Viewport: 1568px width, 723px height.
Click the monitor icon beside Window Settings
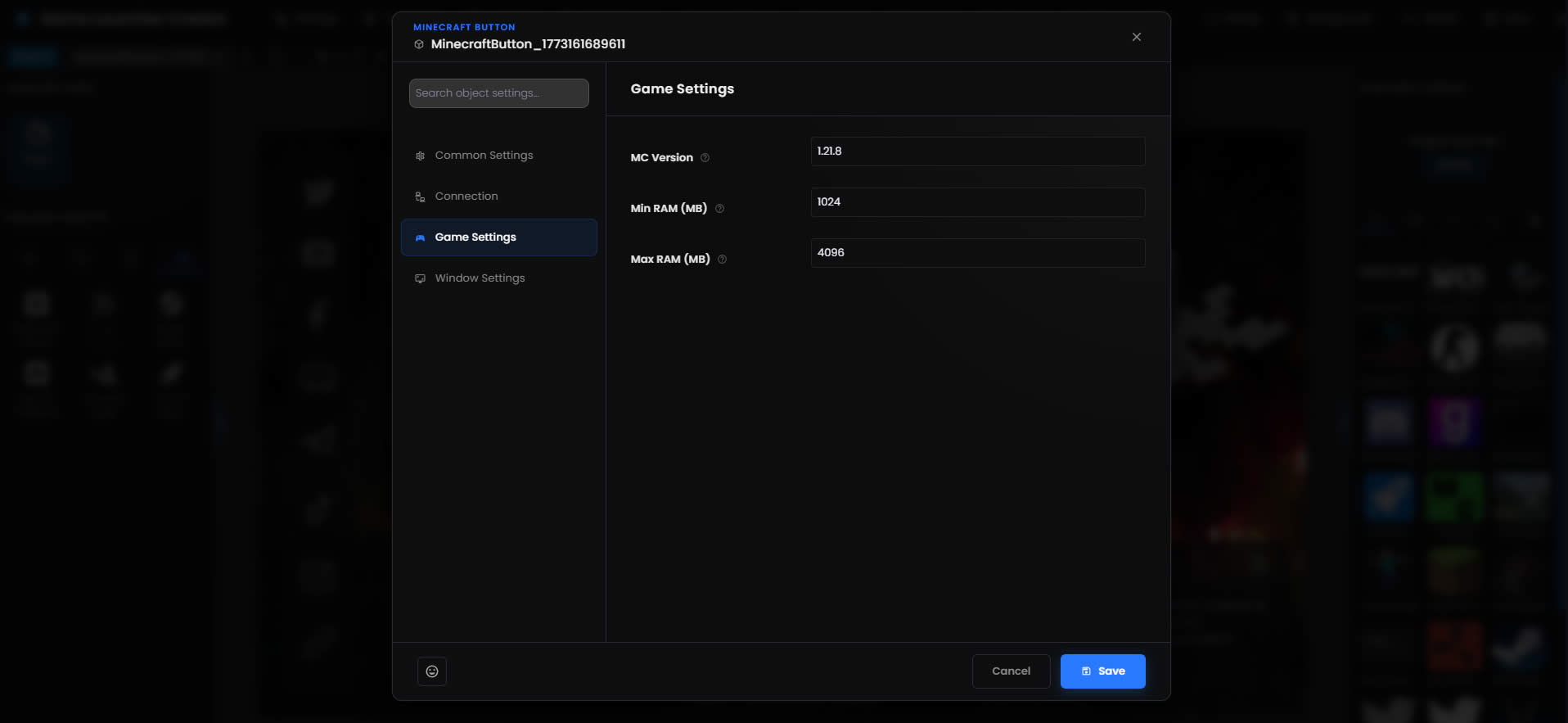click(x=420, y=278)
